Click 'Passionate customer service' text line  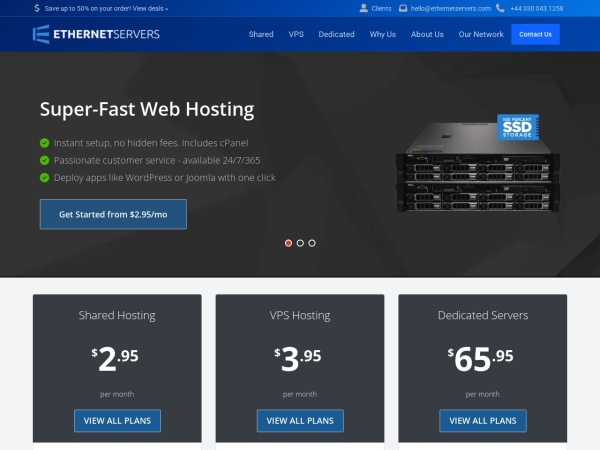pyautogui.click(x=157, y=160)
